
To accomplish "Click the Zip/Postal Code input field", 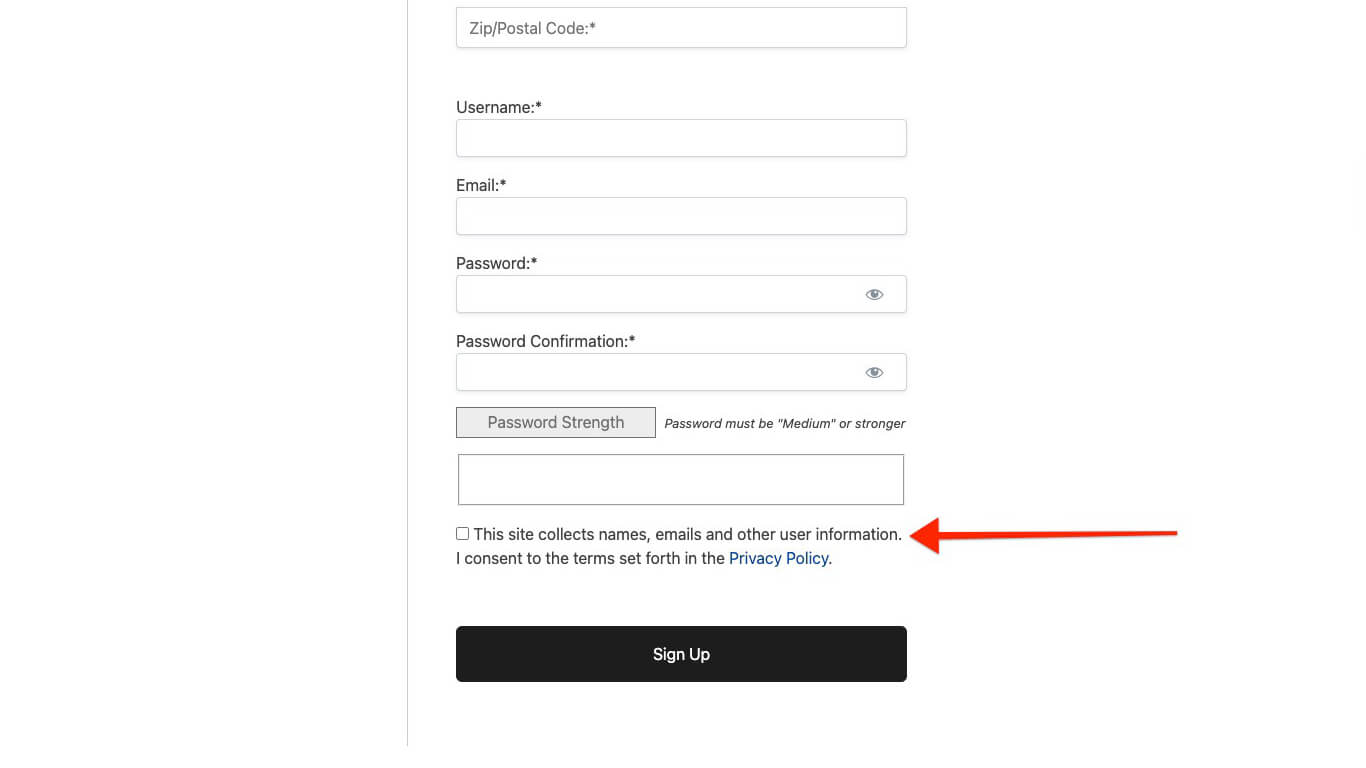I will tap(681, 27).
